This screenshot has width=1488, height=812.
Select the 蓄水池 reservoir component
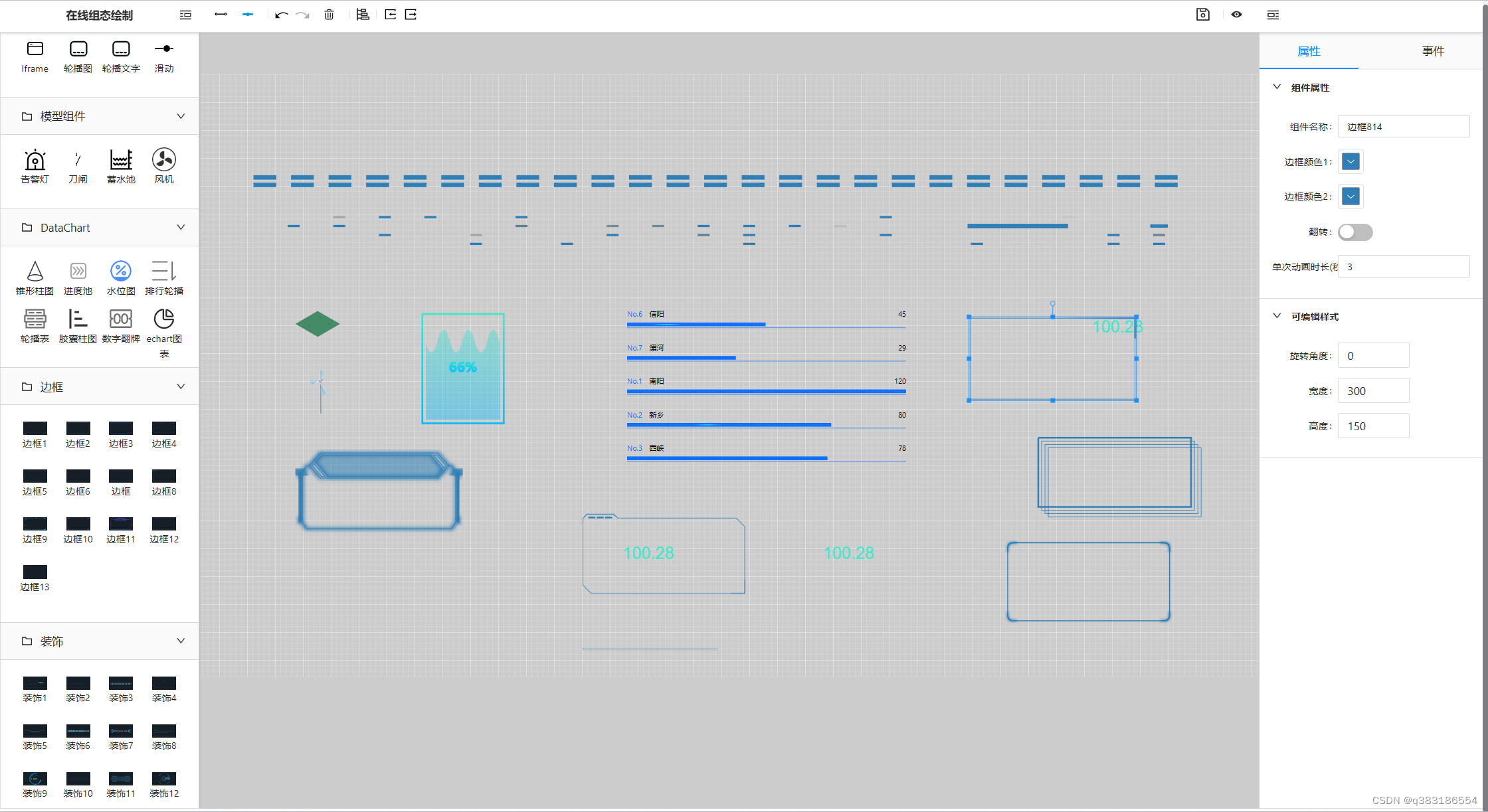pos(120,165)
